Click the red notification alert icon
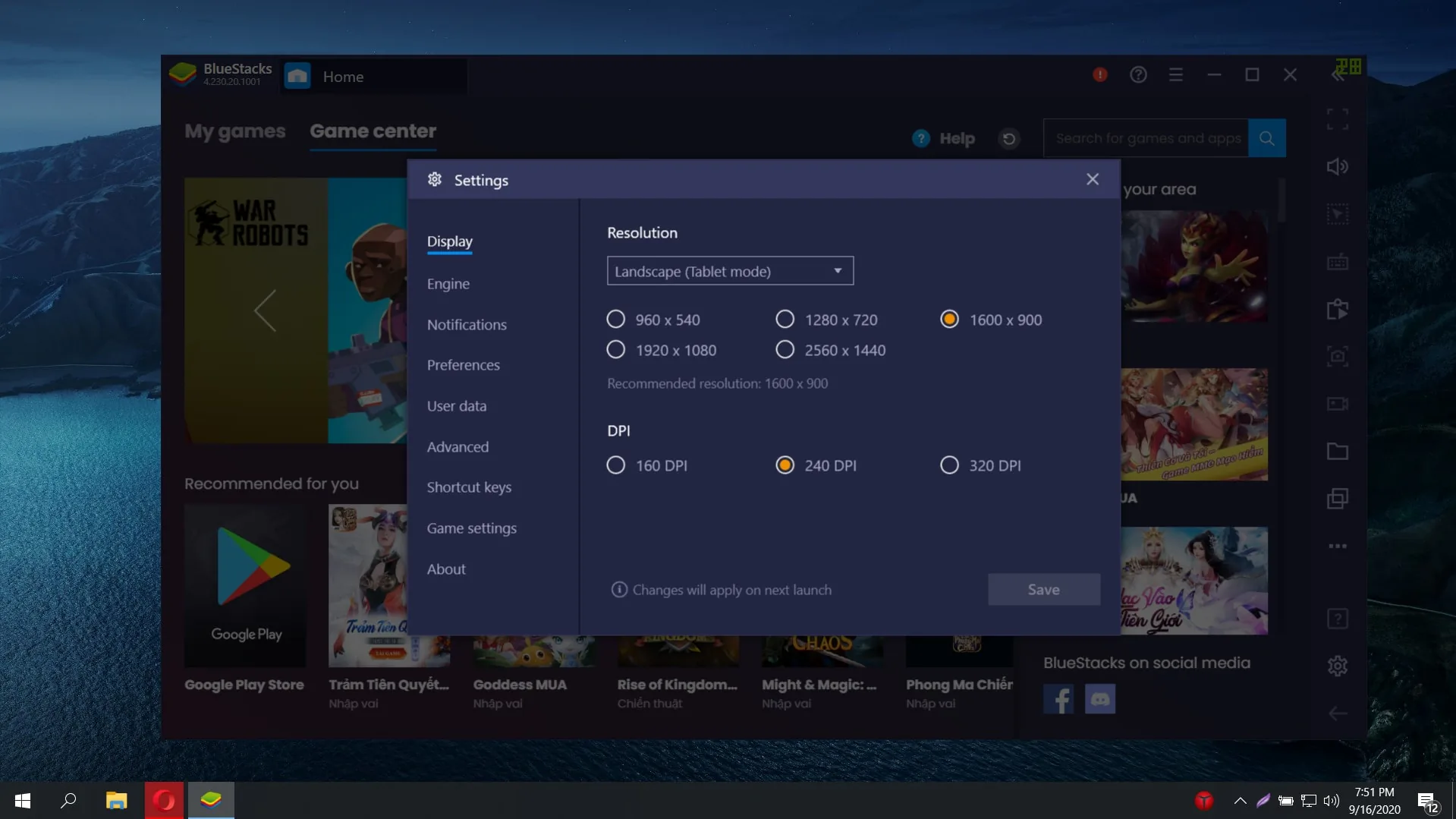Viewport: 1456px width, 819px height. pyautogui.click(x=1099, y=74)
